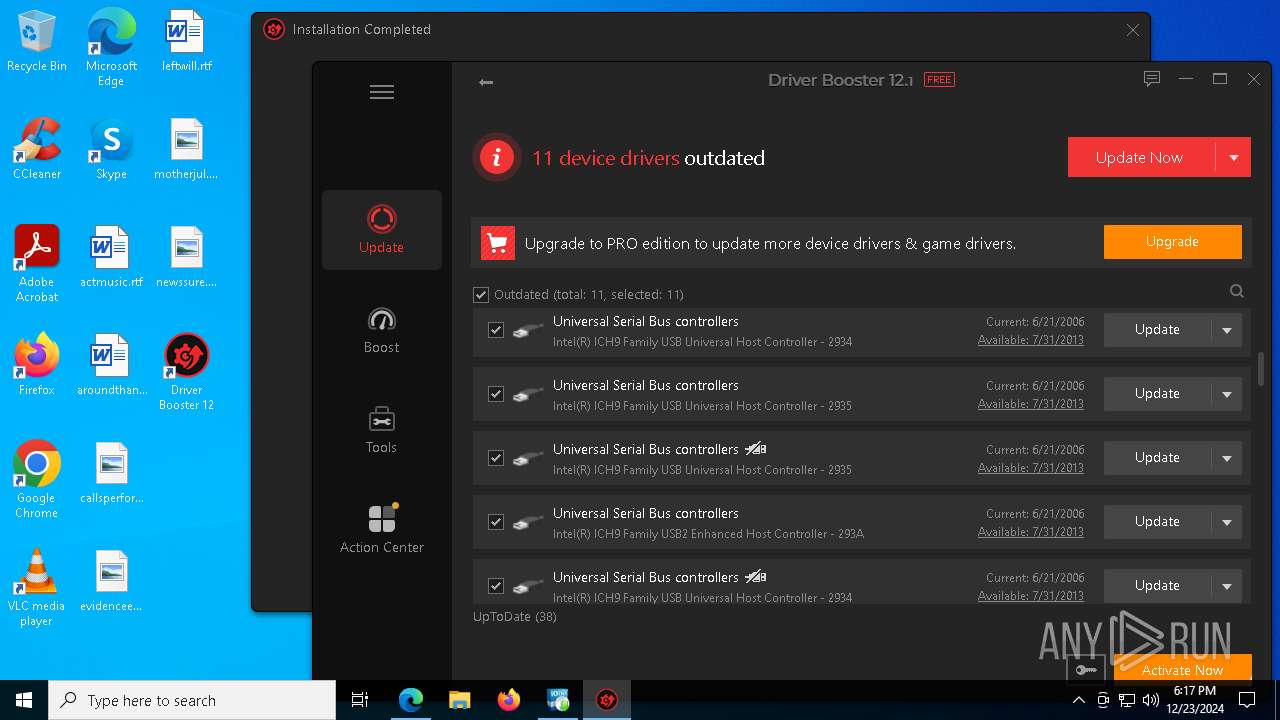The height and width of the screenshot is (720, 1280).
Task: Click the FREE badge next to title
Action: pyautogui.click(x=939, y=80)
